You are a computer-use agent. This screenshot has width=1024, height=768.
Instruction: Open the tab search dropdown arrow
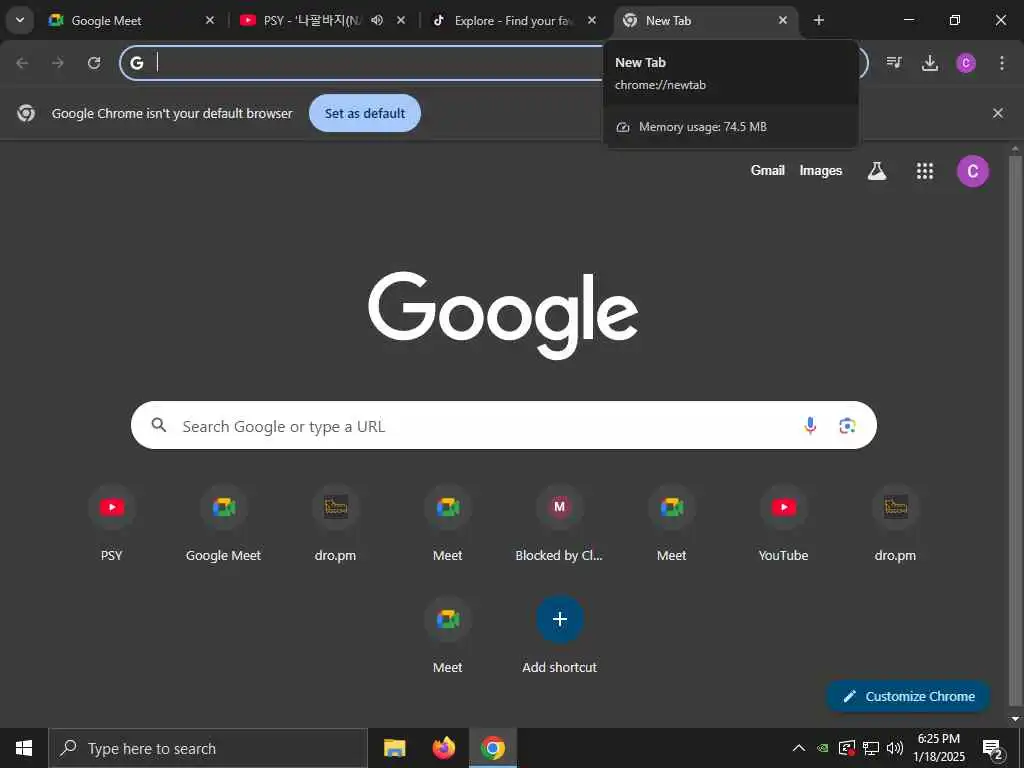pyautogui.click(x=20, y=20)
